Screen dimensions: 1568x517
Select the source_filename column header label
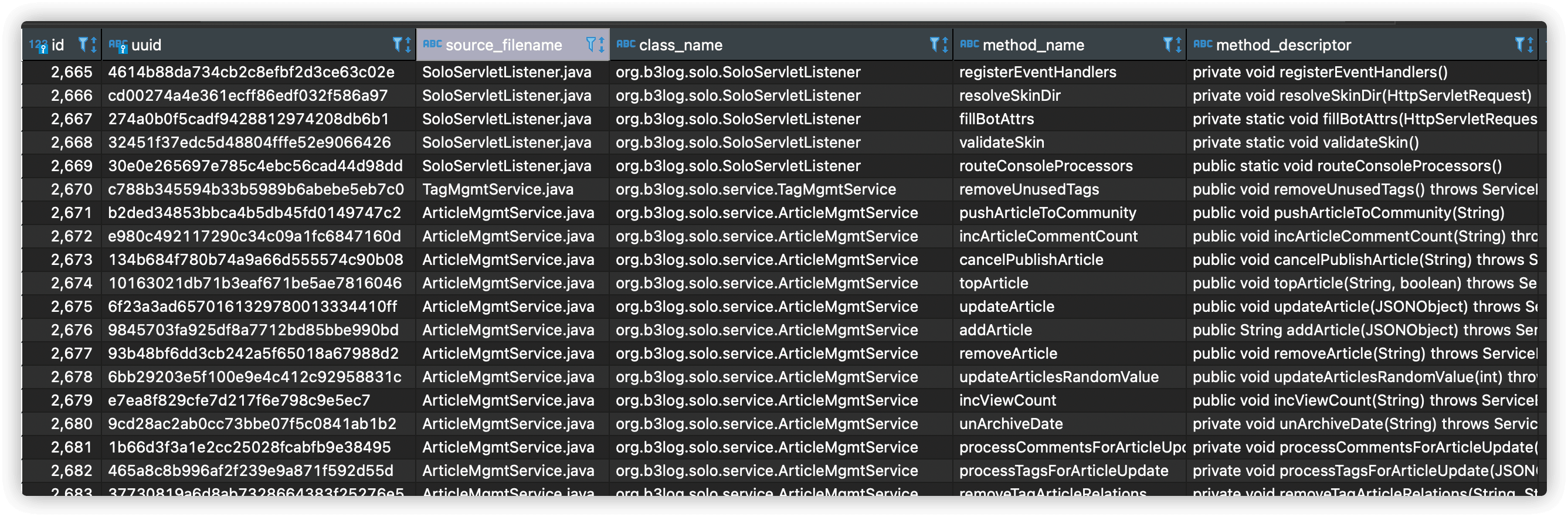pos(504,45)
